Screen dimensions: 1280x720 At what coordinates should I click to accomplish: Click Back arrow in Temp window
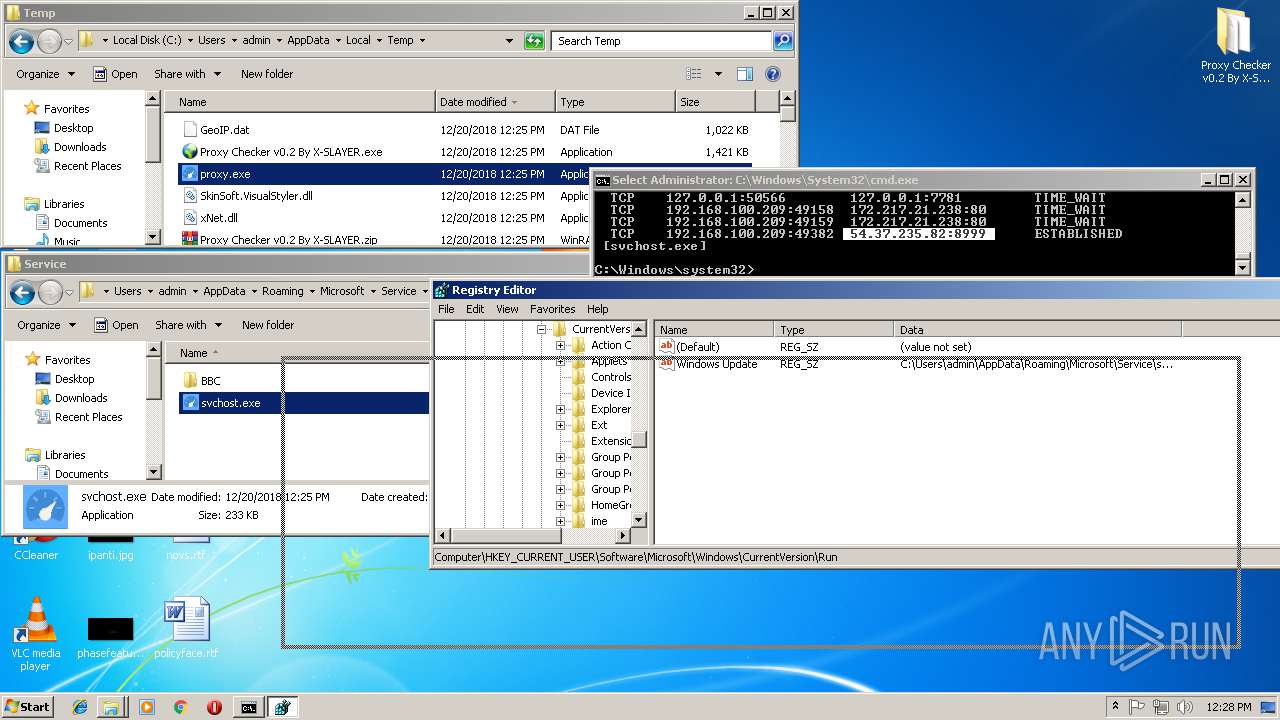coord(21,41)
